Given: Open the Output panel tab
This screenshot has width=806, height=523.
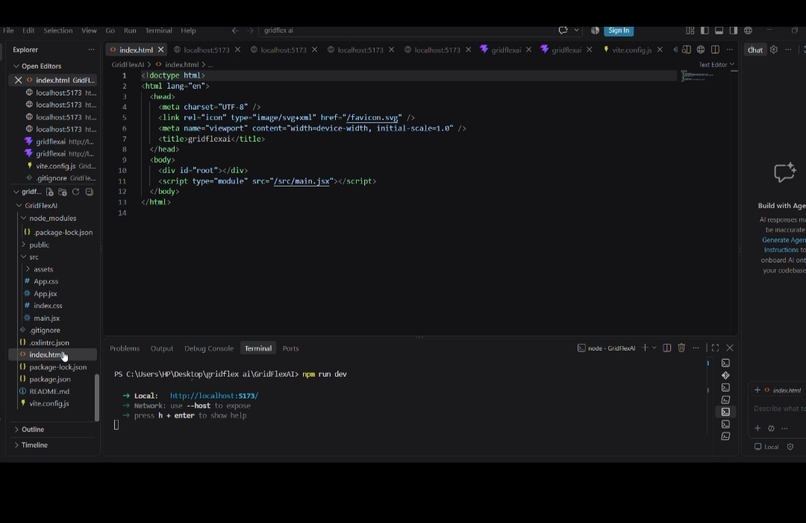Looking at the screenshot, I should (x=161, y=348).
